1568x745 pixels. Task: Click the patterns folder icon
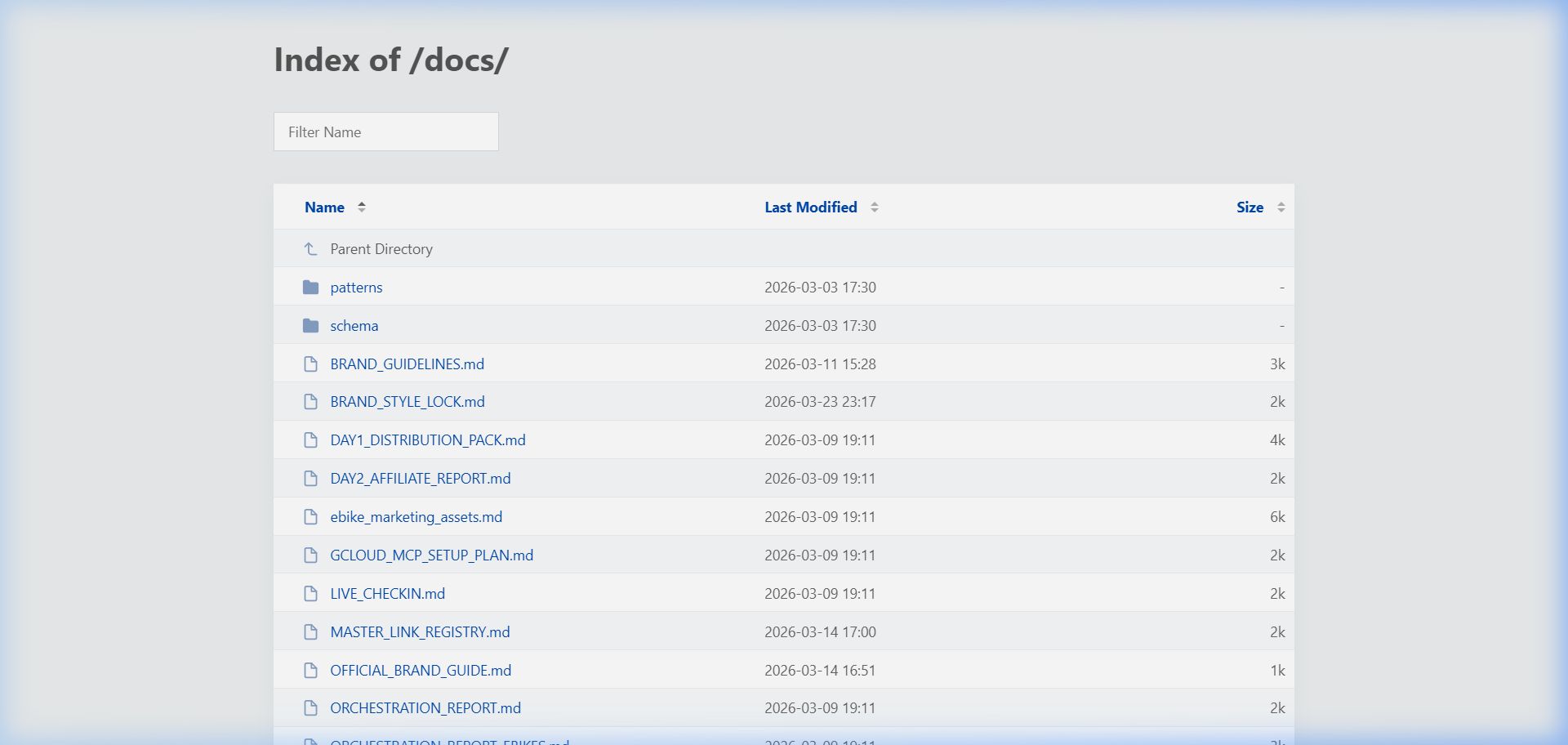tap(310, 288)
